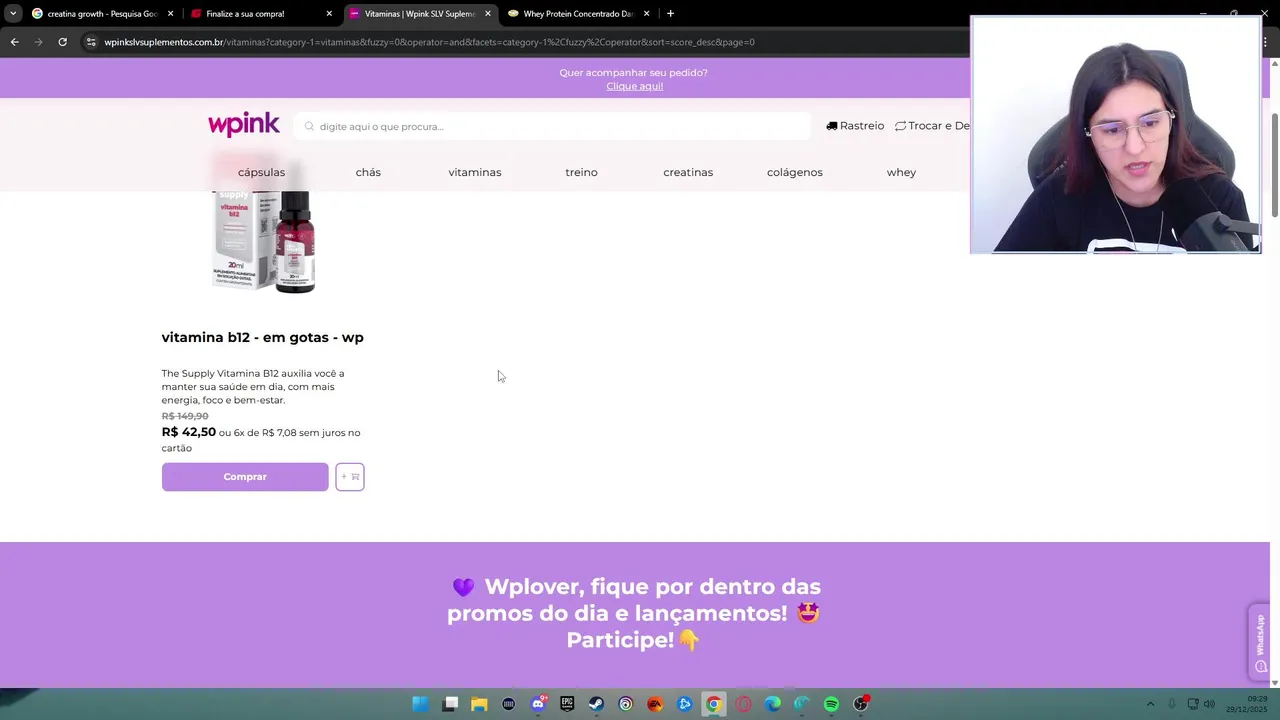Open Spotify from the taskbar
1280x720 pixels.
click(x=831, y=704)
